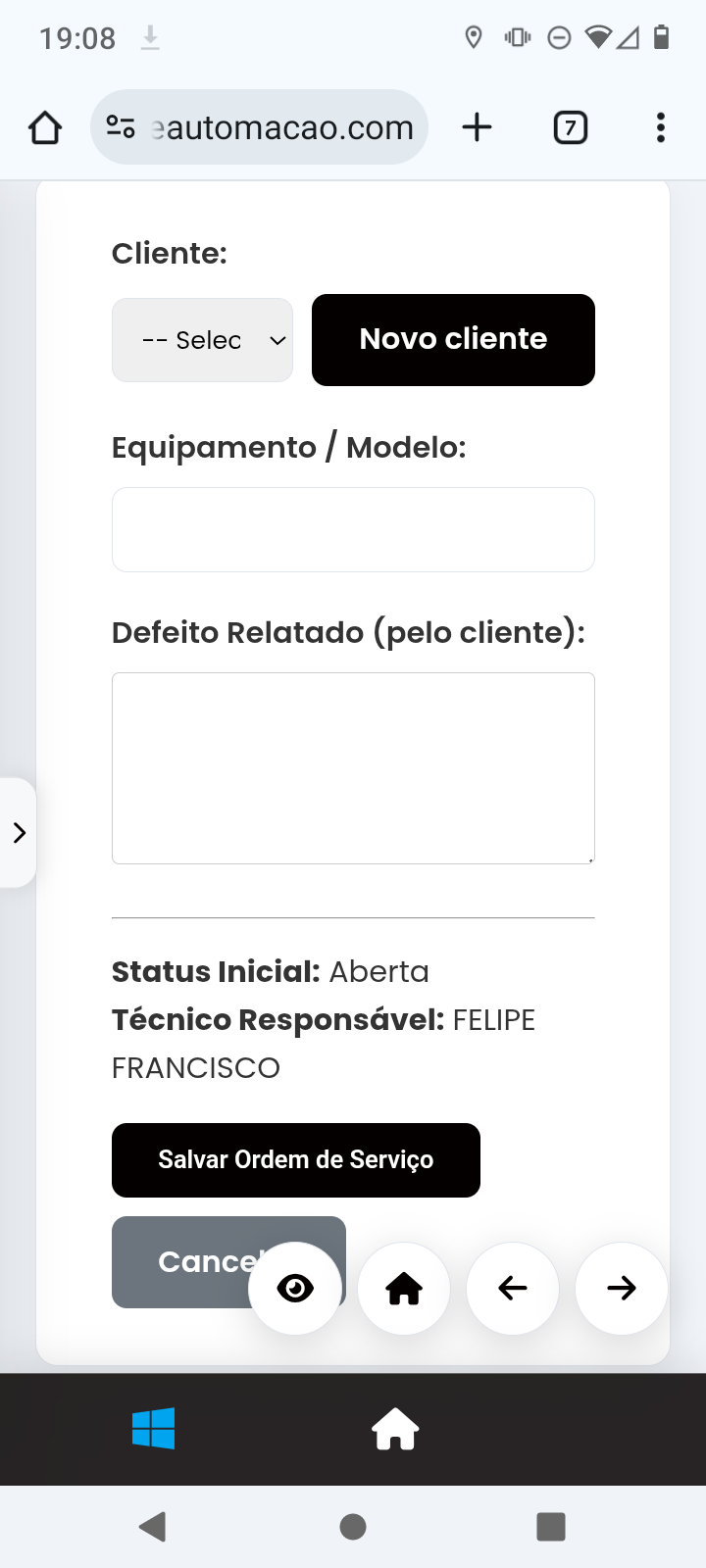Expand the left side panel chevron
Viewport: 706px width, 1568px height.
19,833
